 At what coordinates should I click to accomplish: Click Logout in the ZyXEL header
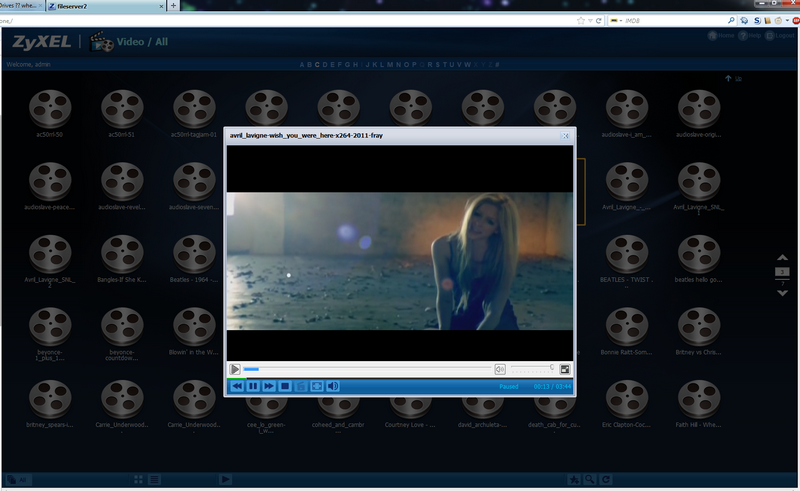point(780,35)
